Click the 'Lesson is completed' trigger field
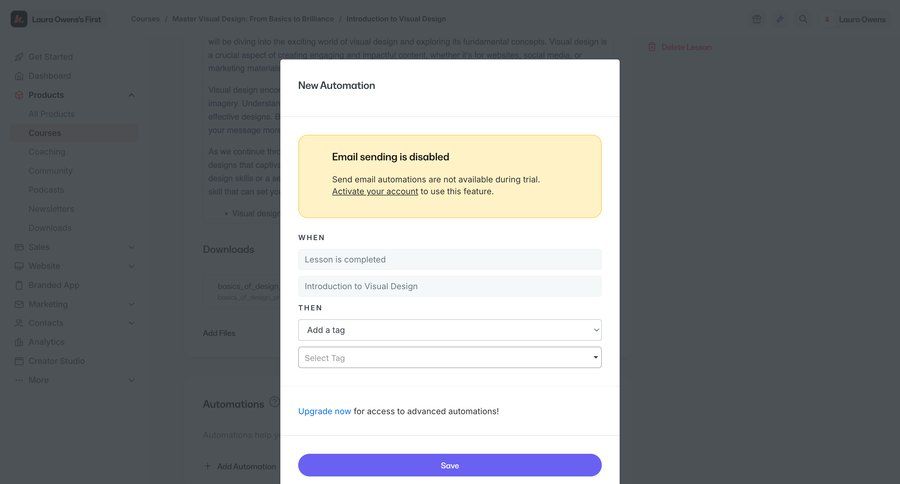The width and height of the screenshot is (900, 484). (x=449, y=259)
